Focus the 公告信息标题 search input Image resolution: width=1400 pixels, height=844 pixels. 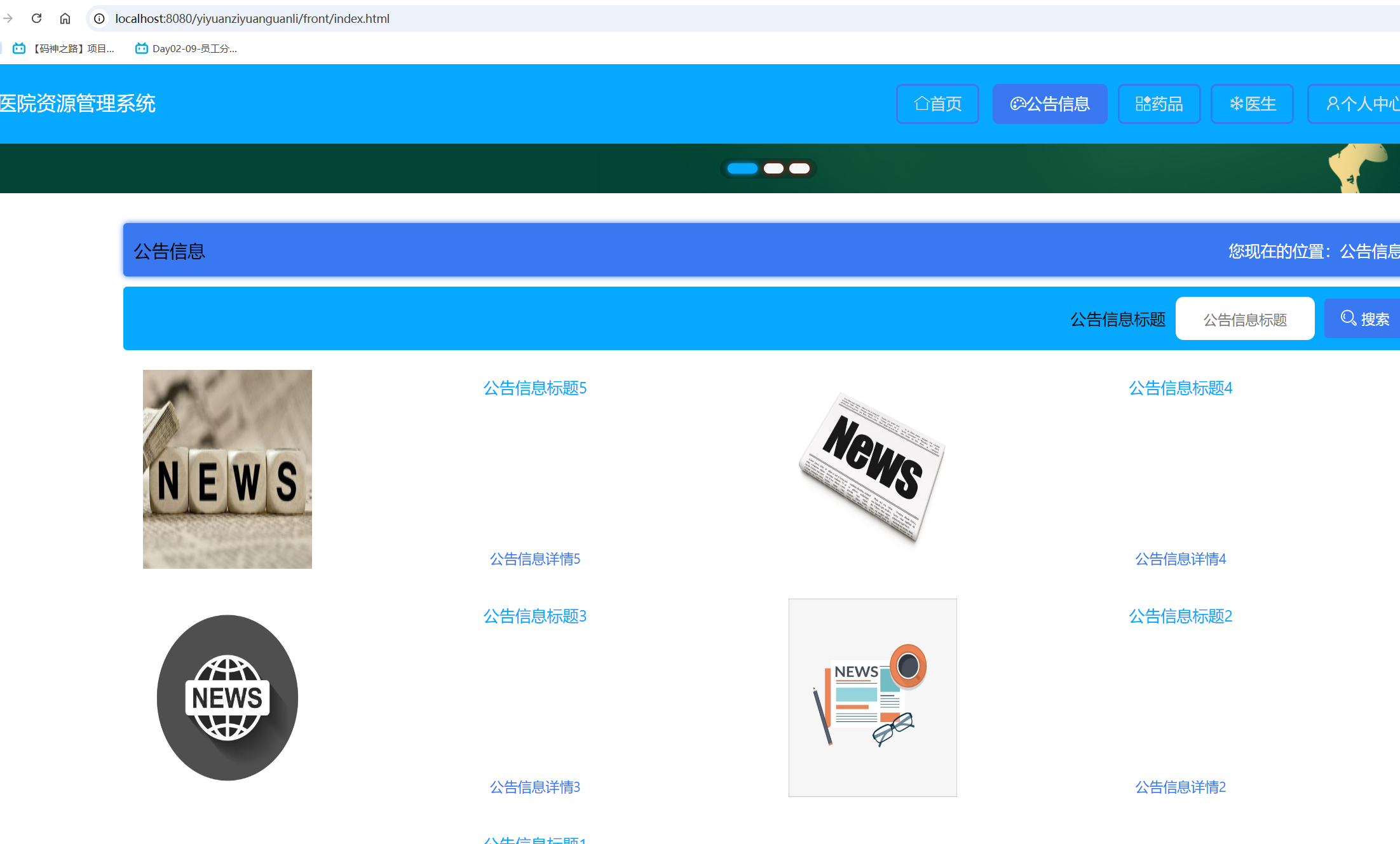pyautogui.click(x=1245, y=319)
